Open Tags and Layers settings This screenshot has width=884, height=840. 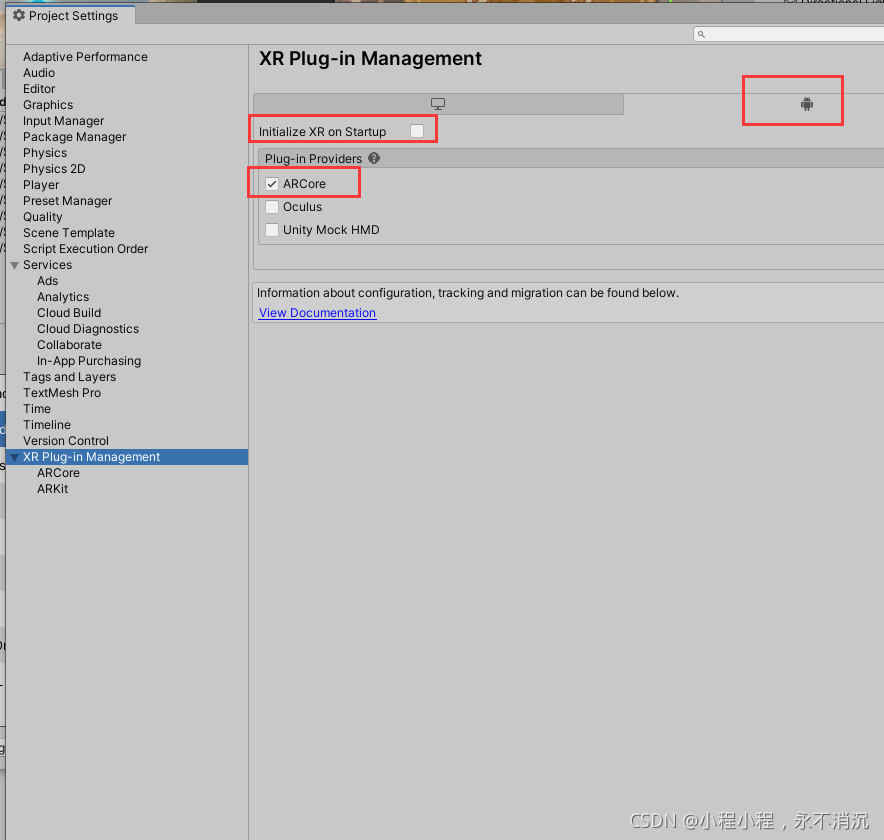point(69,377)
